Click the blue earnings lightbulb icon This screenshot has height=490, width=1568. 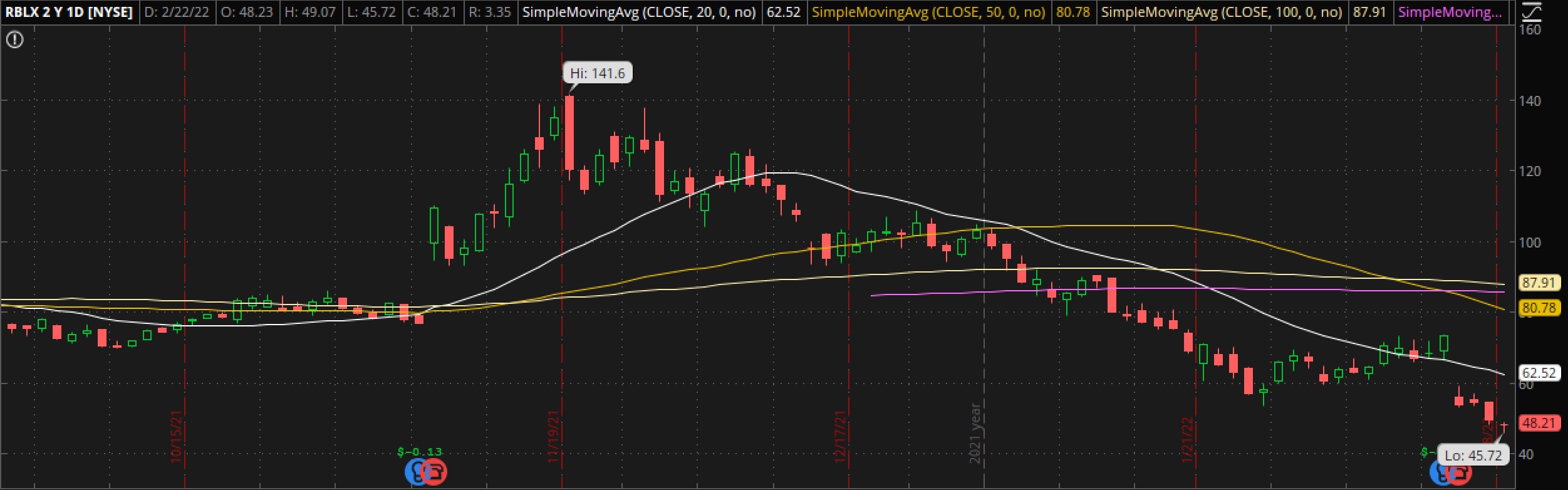tap(416, 472)
